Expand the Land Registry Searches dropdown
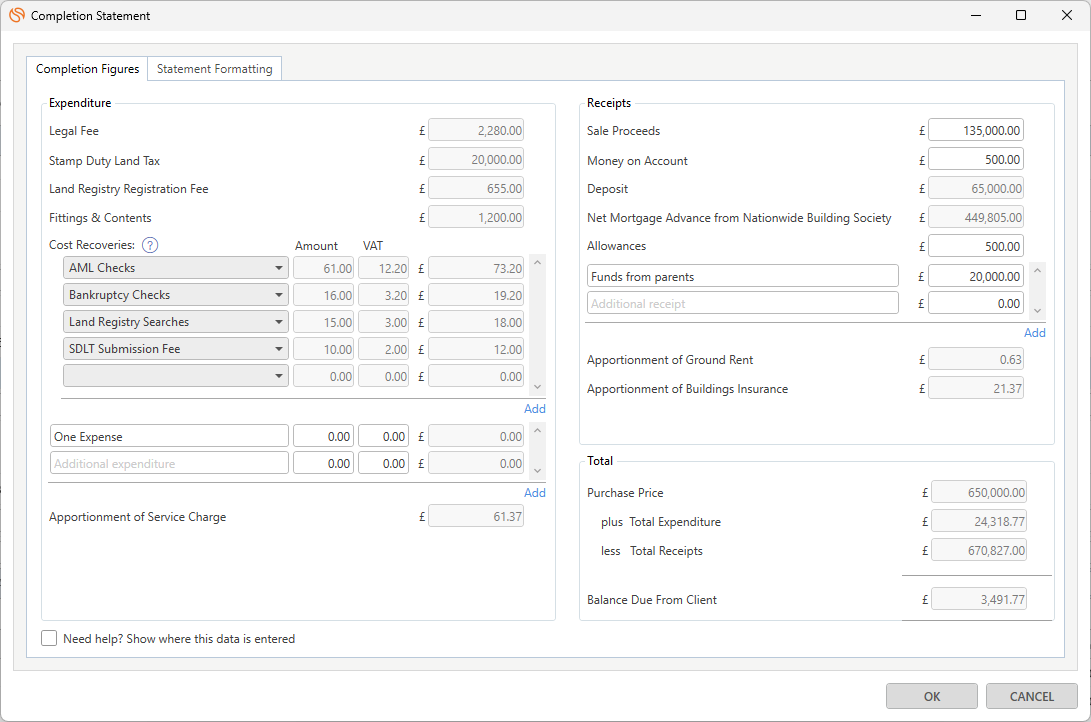 tap(278, 322)
